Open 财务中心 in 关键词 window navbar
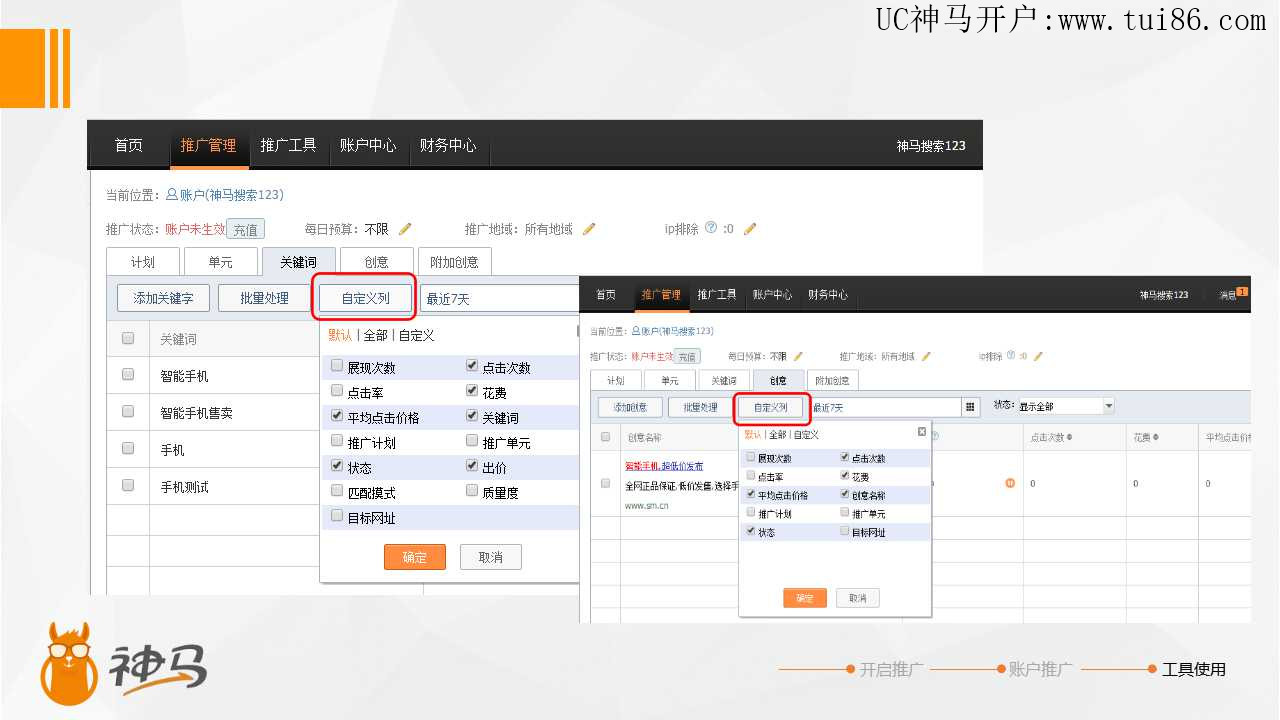 [x=447, y=145]
